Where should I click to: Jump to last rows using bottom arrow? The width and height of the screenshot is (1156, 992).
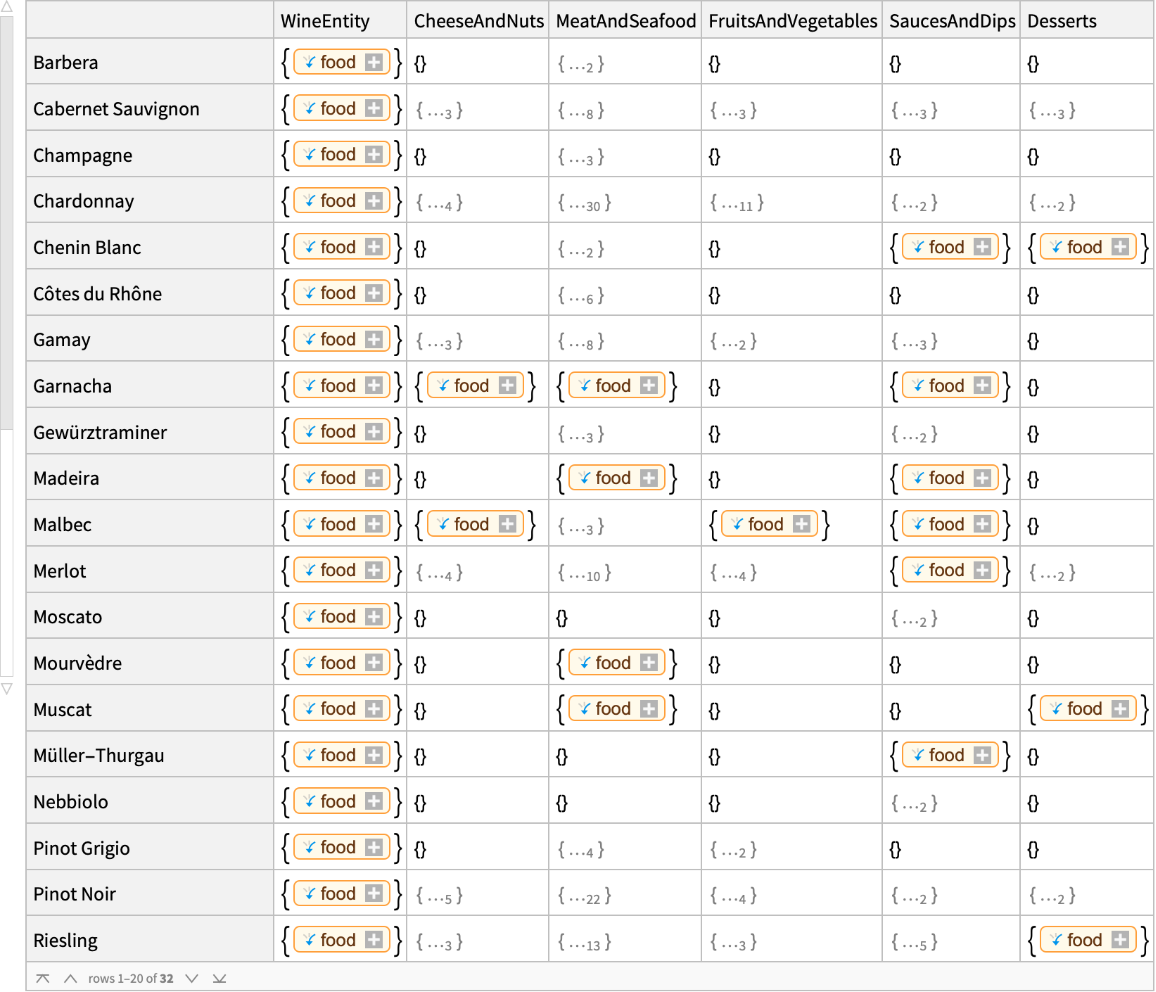click(x=219, y=979)
